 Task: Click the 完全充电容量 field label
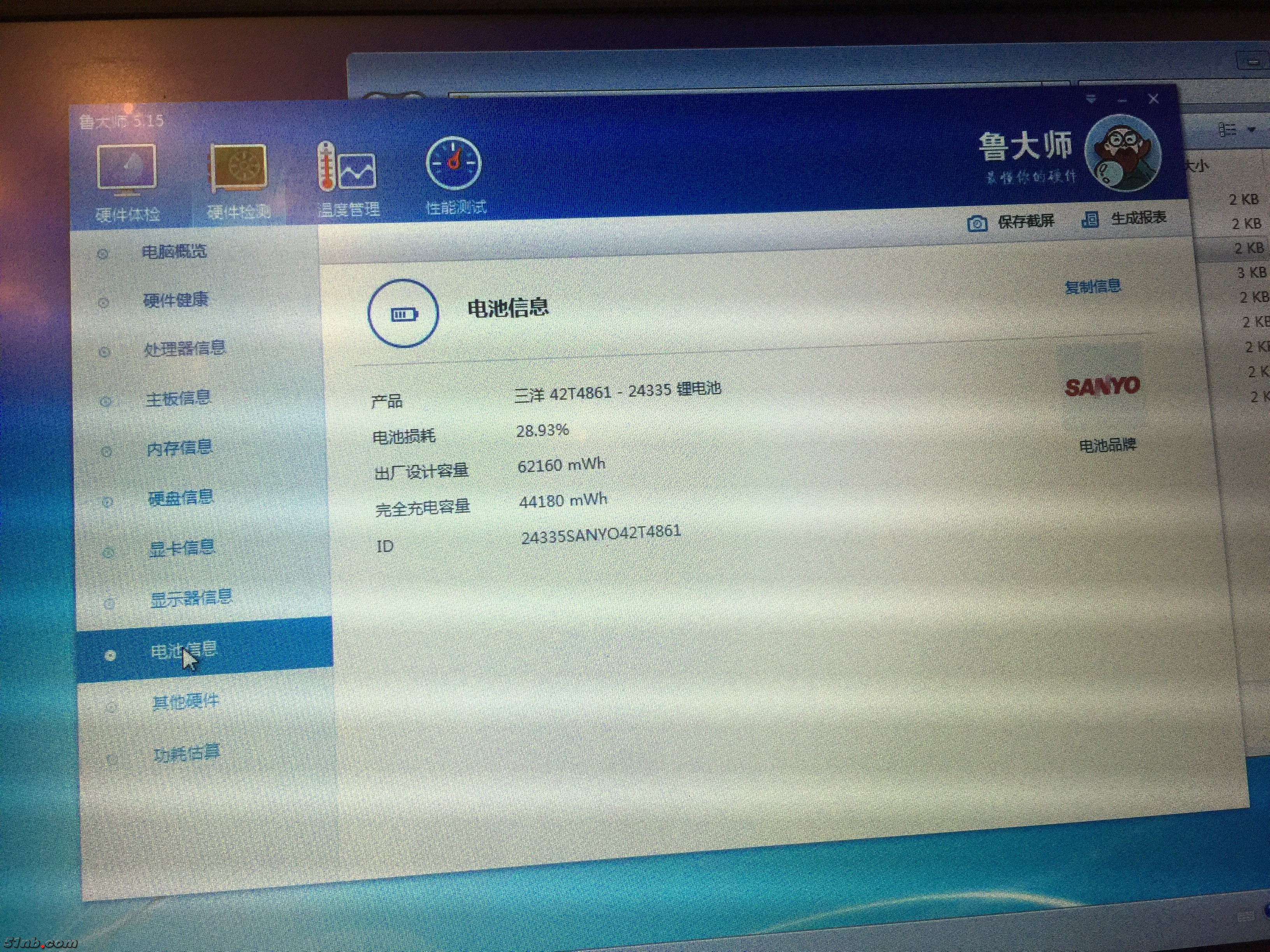(423, 508)
